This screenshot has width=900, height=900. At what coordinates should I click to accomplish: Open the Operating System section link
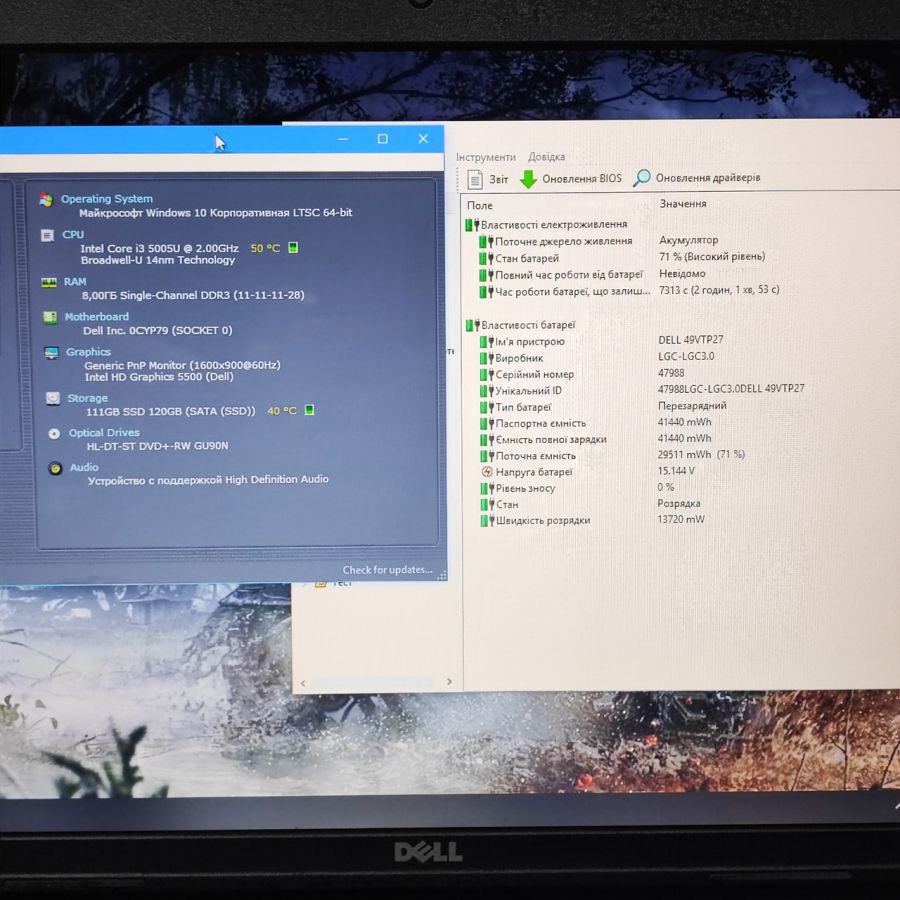tap(107, 199)
